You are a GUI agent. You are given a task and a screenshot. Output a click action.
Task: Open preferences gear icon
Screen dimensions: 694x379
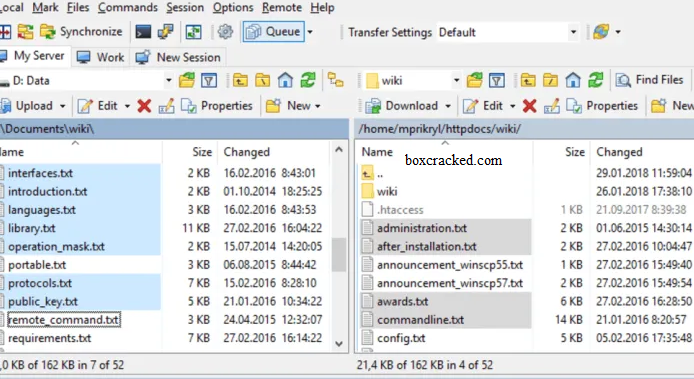pos(225,32)
